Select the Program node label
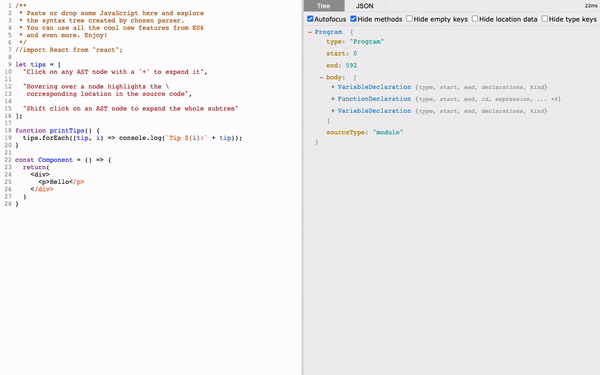The height and width of the screenshot is (375, 600). [328, 32]
